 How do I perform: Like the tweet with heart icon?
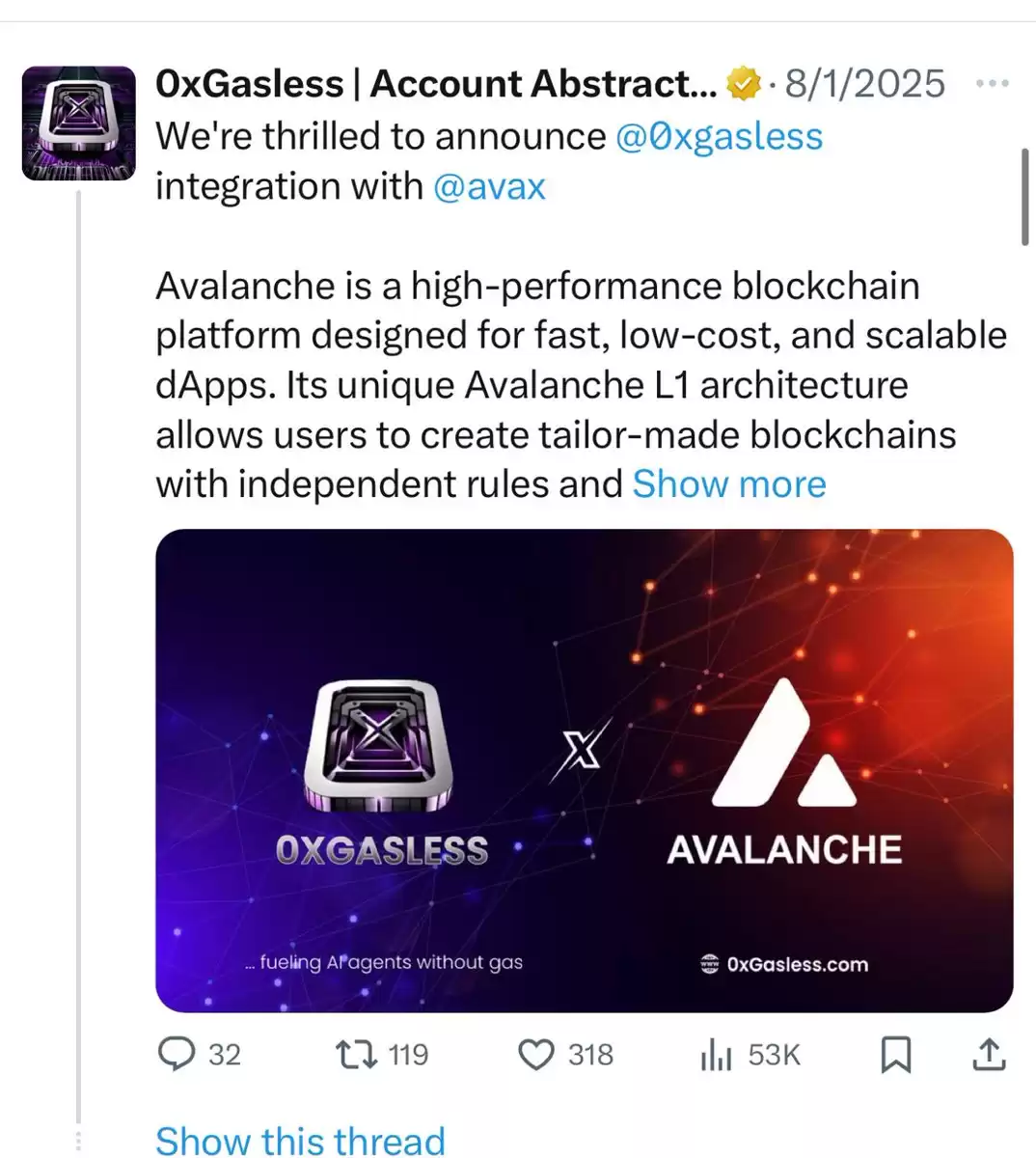click(536, 1055)
